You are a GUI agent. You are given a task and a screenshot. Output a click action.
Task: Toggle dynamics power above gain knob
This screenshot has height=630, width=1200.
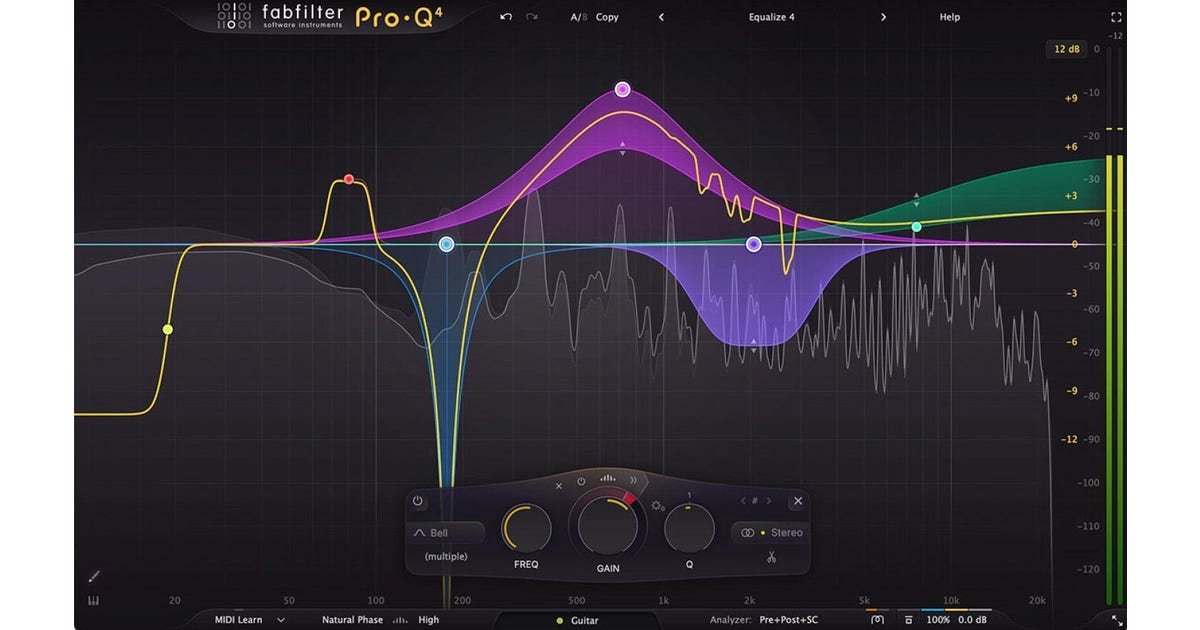pos(581,482)
